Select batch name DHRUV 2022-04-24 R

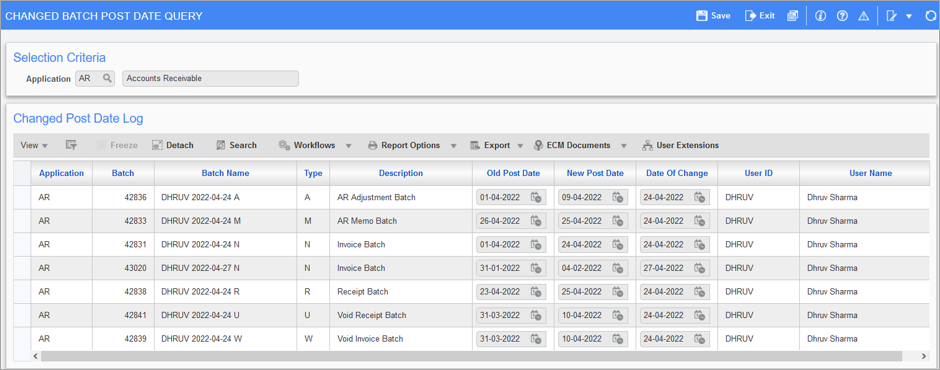click(225, 291)
